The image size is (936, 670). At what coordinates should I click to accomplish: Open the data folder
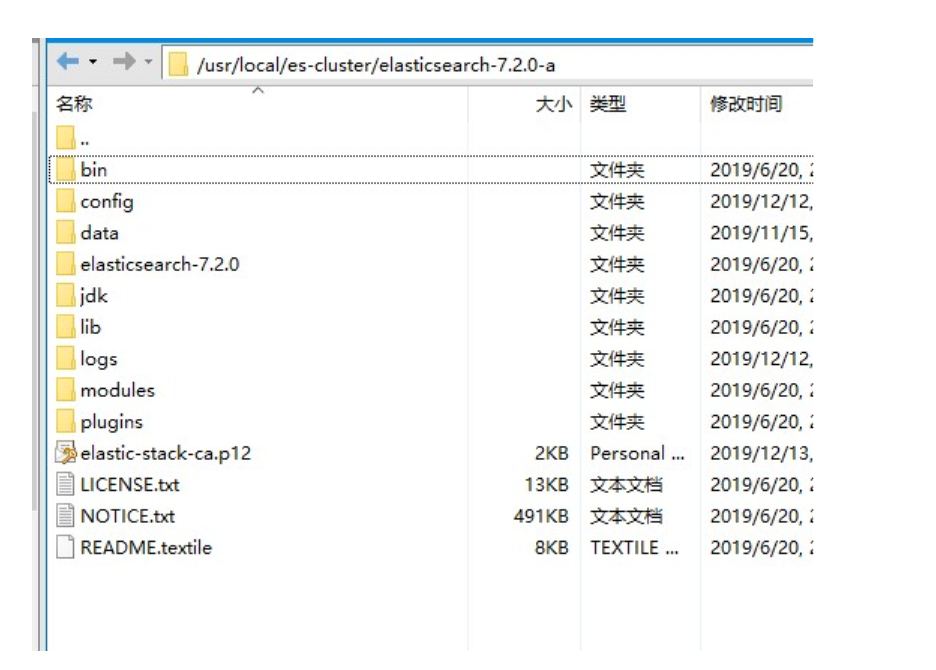pyautogui.click(x=101, y=233)
